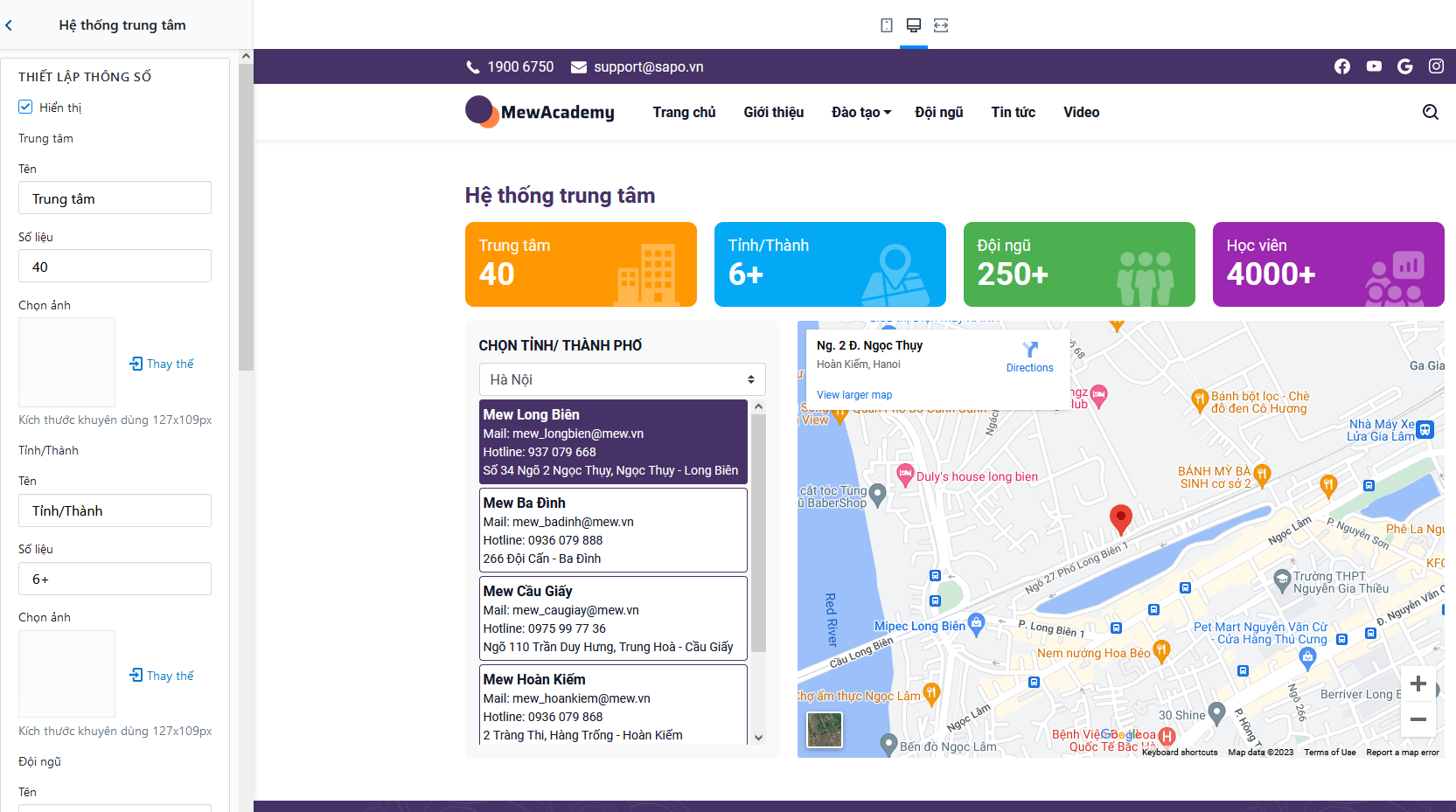
Task: Click the blue Tỉnh/Thành 6+ stat card
Action: coord(830,264)
